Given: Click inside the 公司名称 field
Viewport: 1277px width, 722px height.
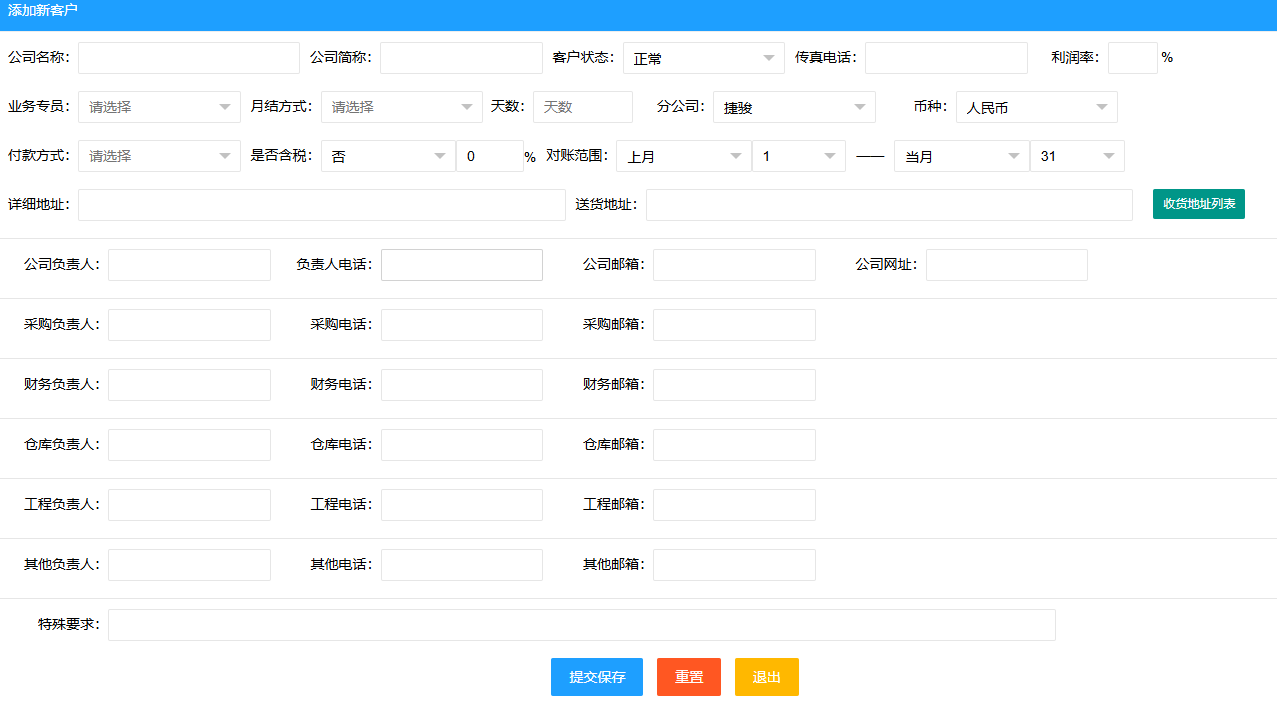Looking at the screenshot, I should (186, 57).
